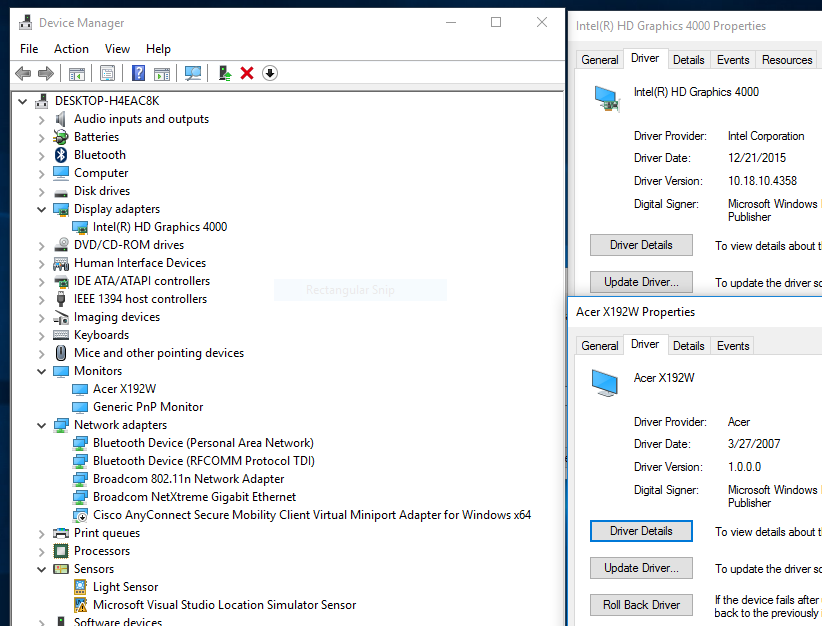
Task: Select Intel(R) HD Graphics 4000 tree item
Action: tap(160, 227)
